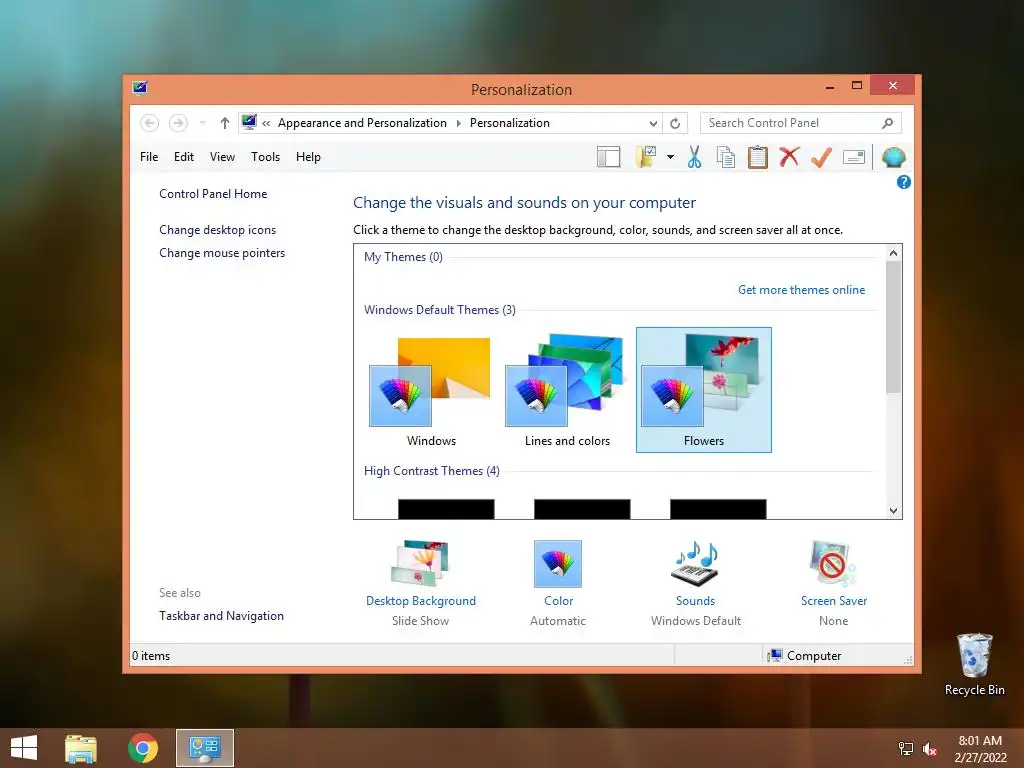The height and width of the screenshot is (768, 1024).
Task: Click the theme list scrollbar thumb
Action: [893, 327]
